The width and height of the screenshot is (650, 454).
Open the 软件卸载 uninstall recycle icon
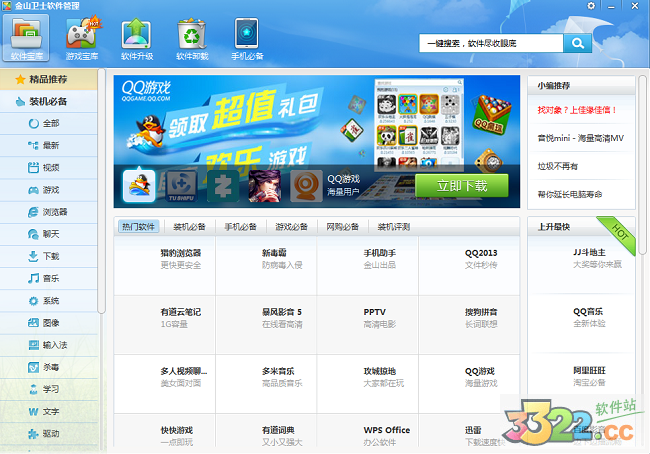(x=192, y=38)
